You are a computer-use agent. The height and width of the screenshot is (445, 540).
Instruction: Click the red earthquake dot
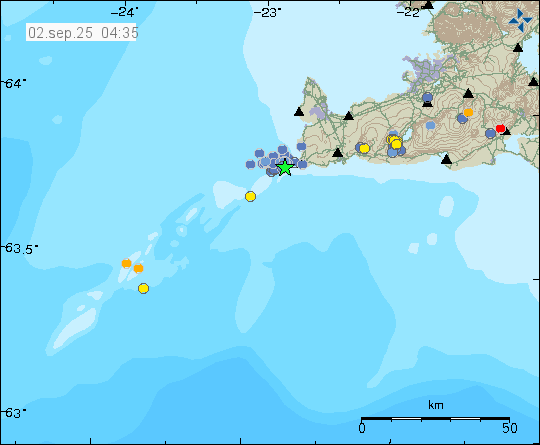[500, 128]
